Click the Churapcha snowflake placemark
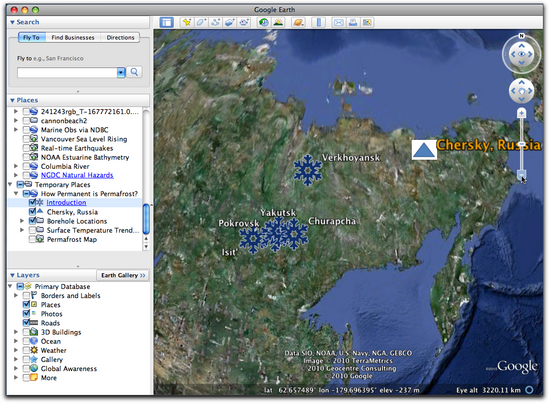The height and width of the screenshot is (403, 549). click(296, 234)
